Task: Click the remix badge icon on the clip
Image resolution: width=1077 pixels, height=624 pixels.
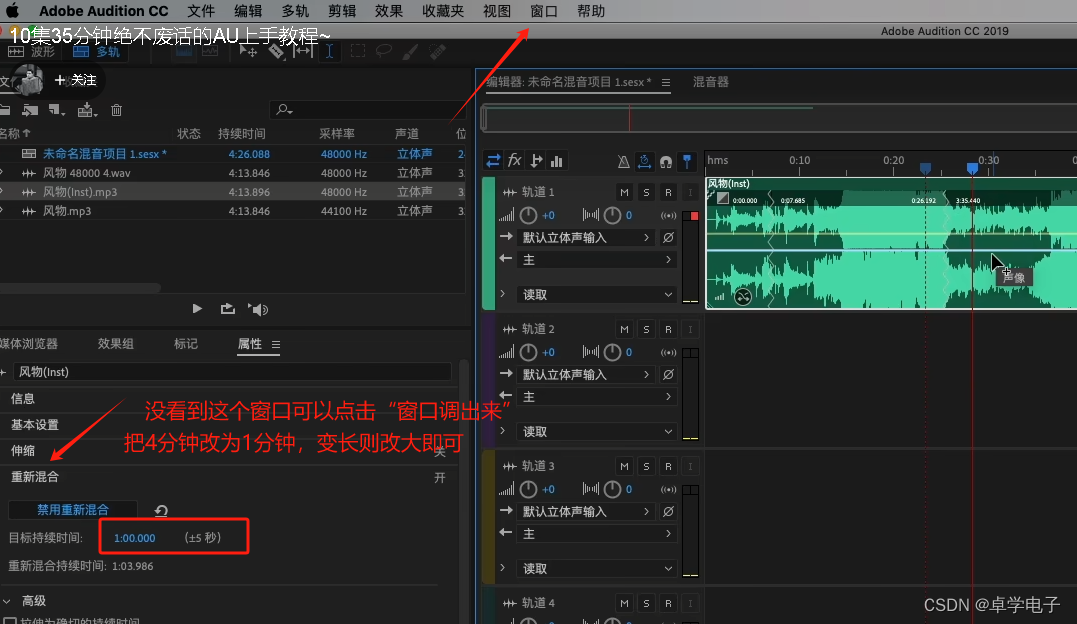Action: [x=742, y=297]
